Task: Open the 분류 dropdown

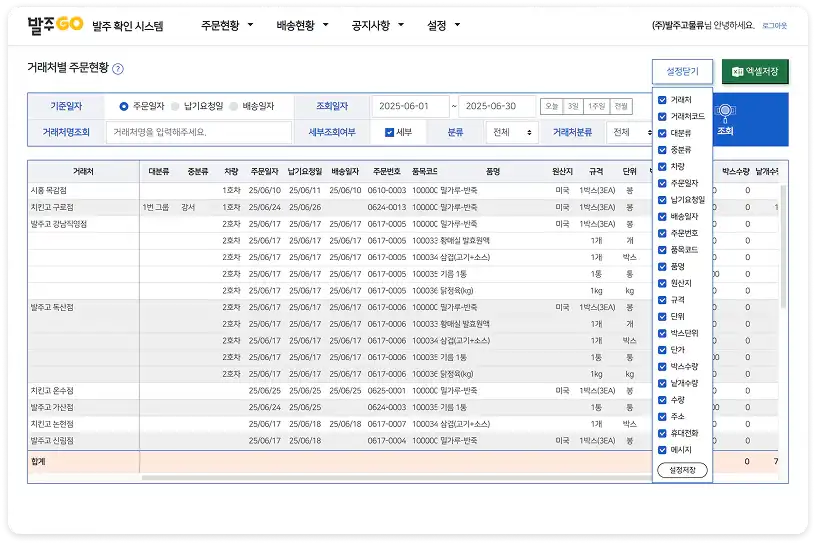Action: (x=512, y=132)
